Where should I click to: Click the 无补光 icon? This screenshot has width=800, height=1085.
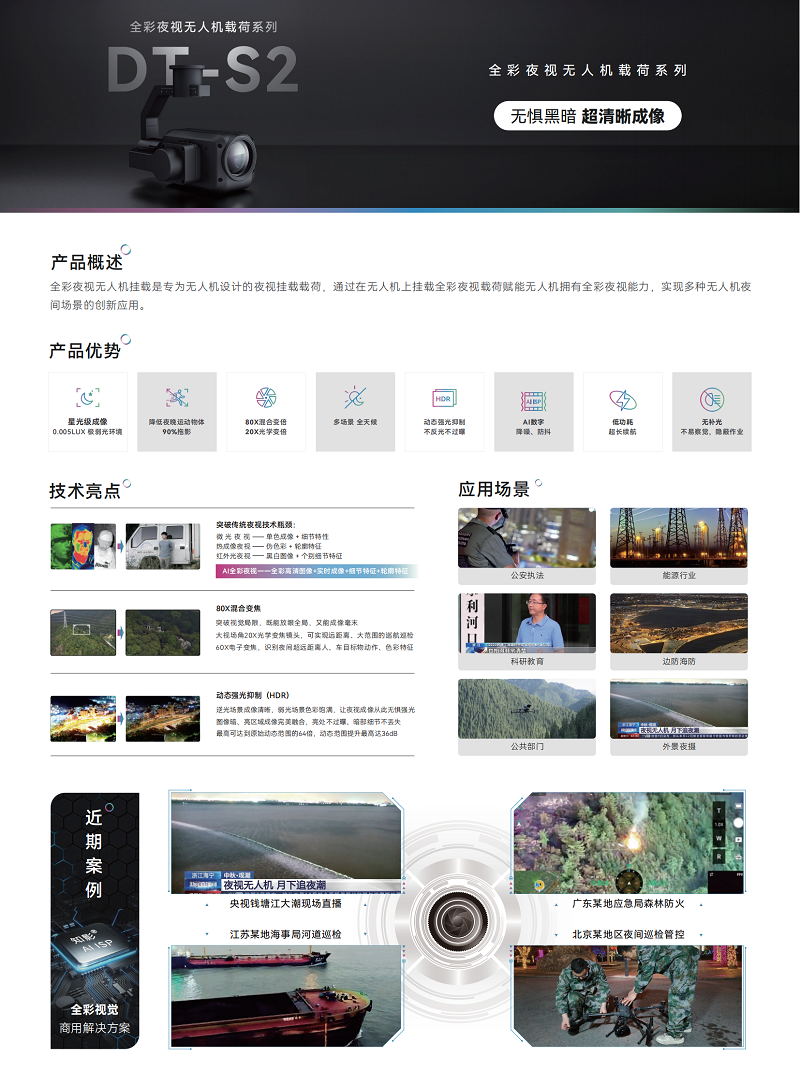tap(711, 399)
